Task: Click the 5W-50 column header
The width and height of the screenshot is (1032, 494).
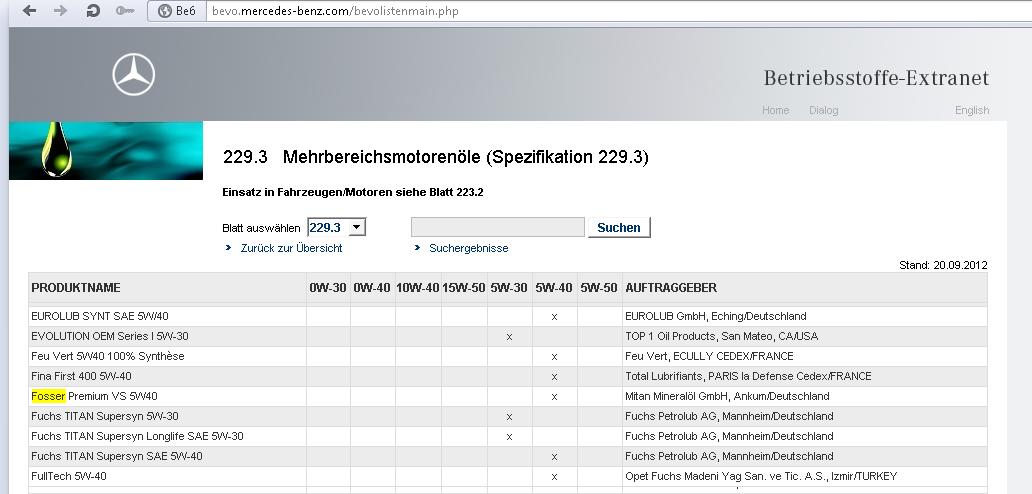Action: pos(599,287)
